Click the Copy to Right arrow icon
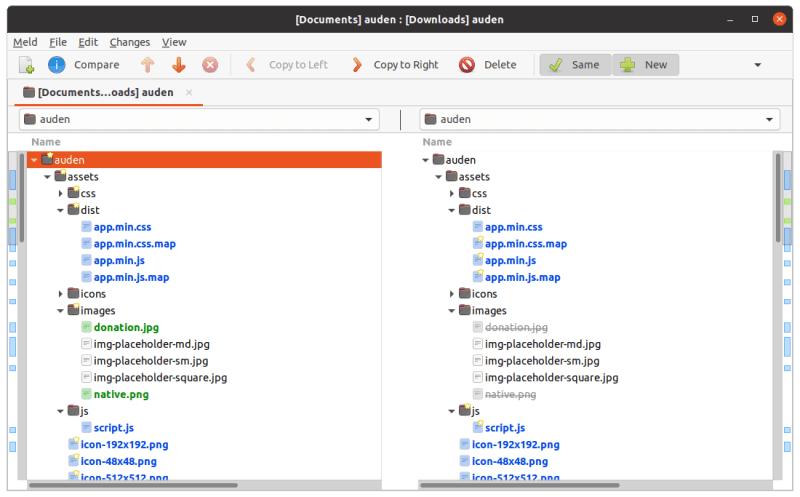This screenshot has height=497, width=800. (x=357, y=65)
